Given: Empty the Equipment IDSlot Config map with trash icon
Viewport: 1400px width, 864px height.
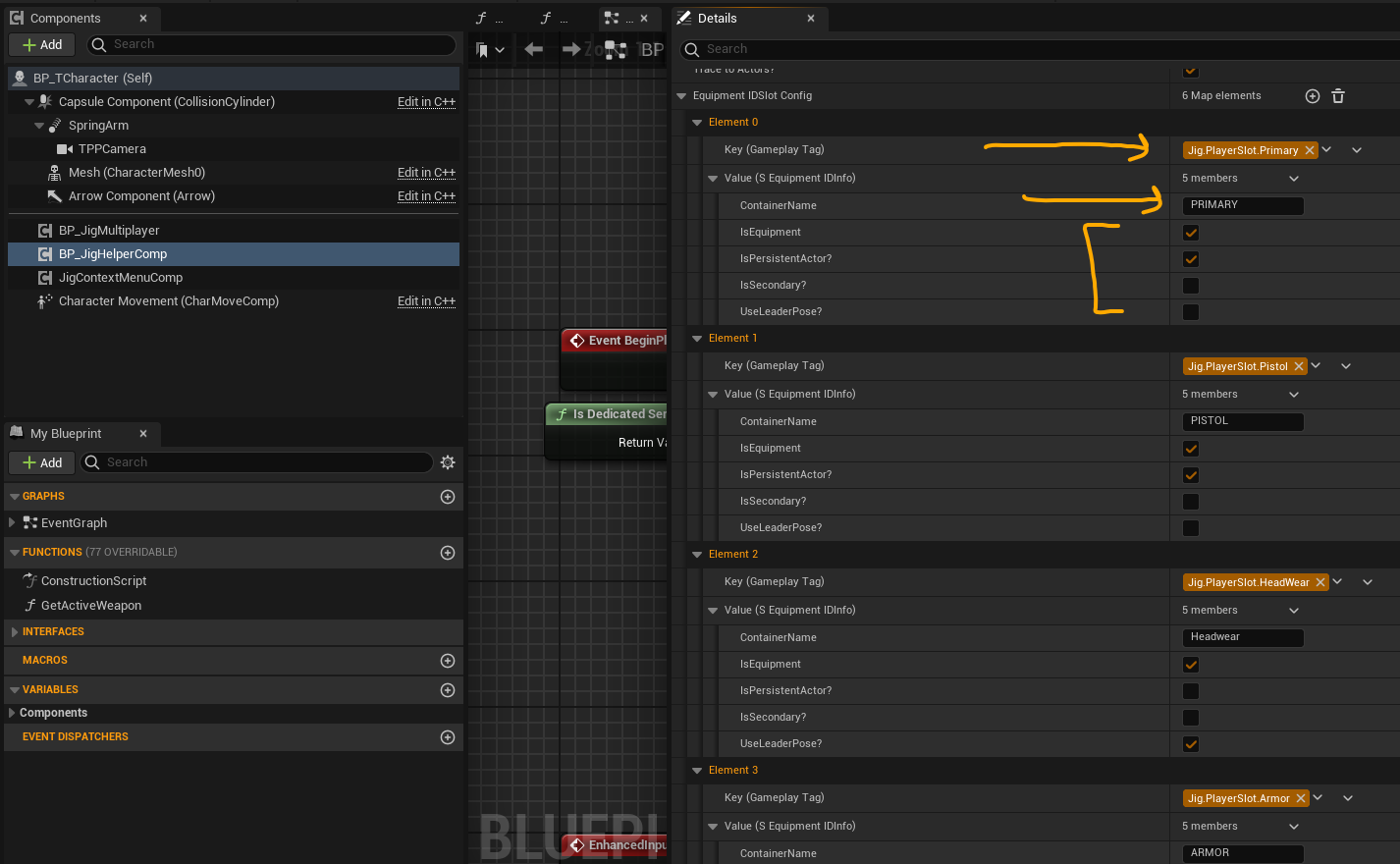Looking at the screenshot, I should click(1338, 96).
